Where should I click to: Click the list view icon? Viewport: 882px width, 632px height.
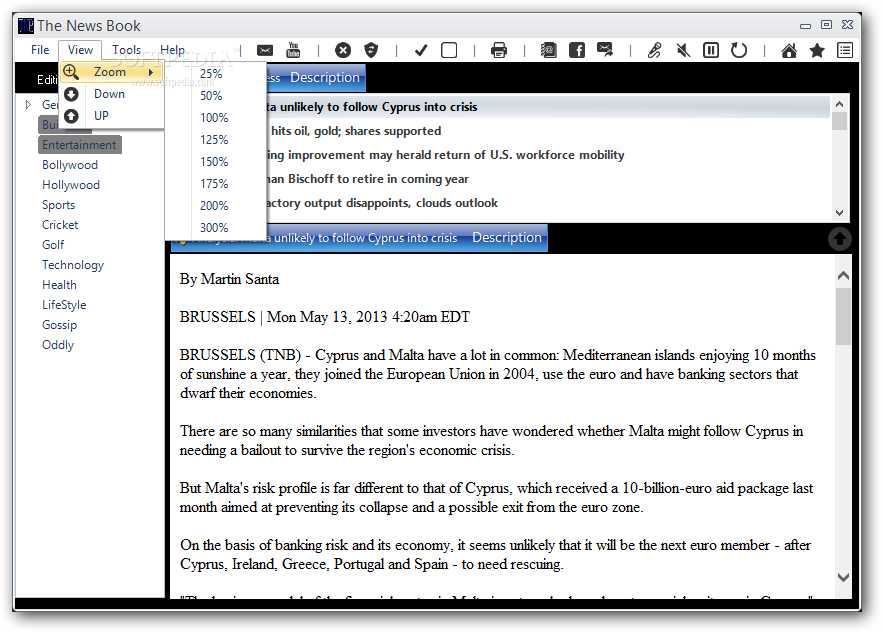[845, 51]
